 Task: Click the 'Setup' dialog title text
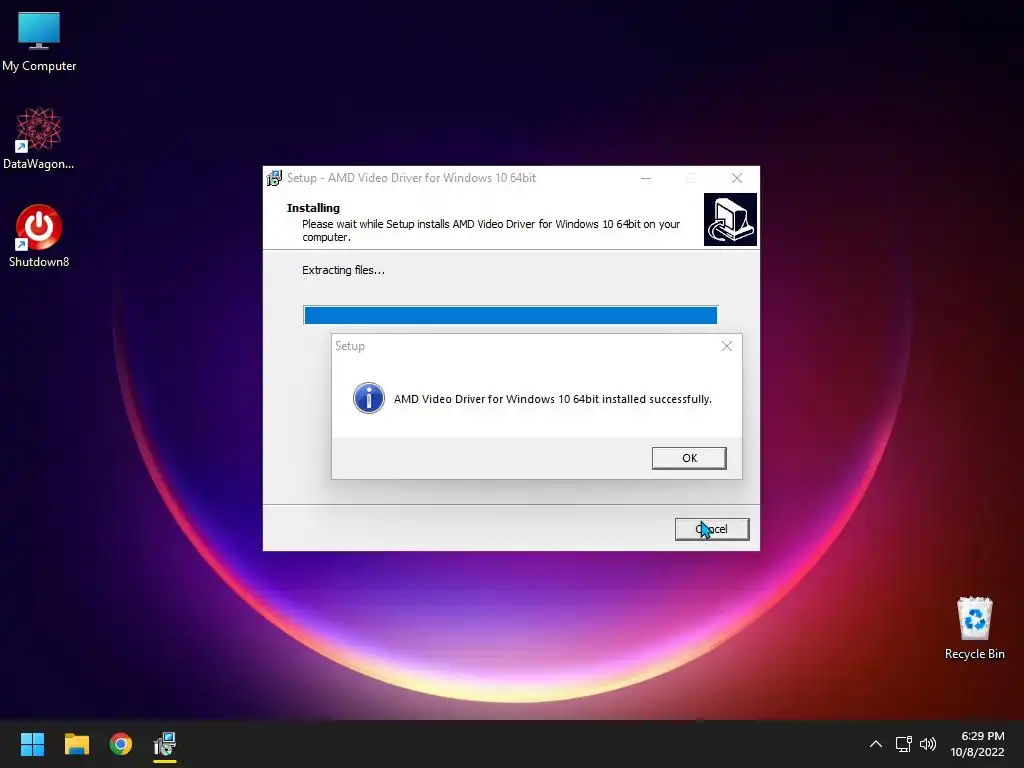point(350,346)
